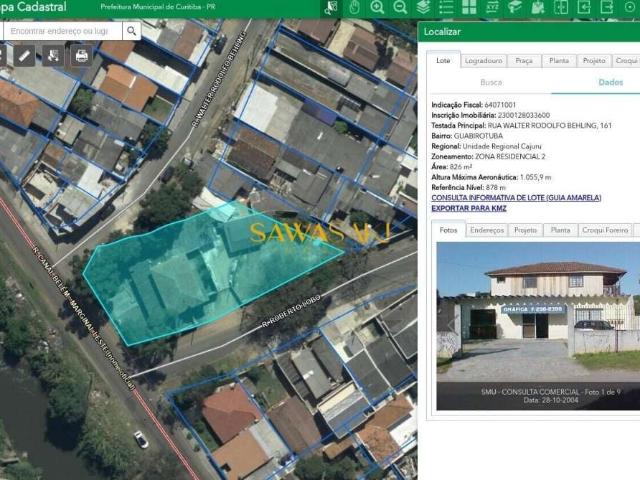The height and width of the screenshot is (480, 640).
Task: Click the building photo thumbnail
Action: [538, 318]
